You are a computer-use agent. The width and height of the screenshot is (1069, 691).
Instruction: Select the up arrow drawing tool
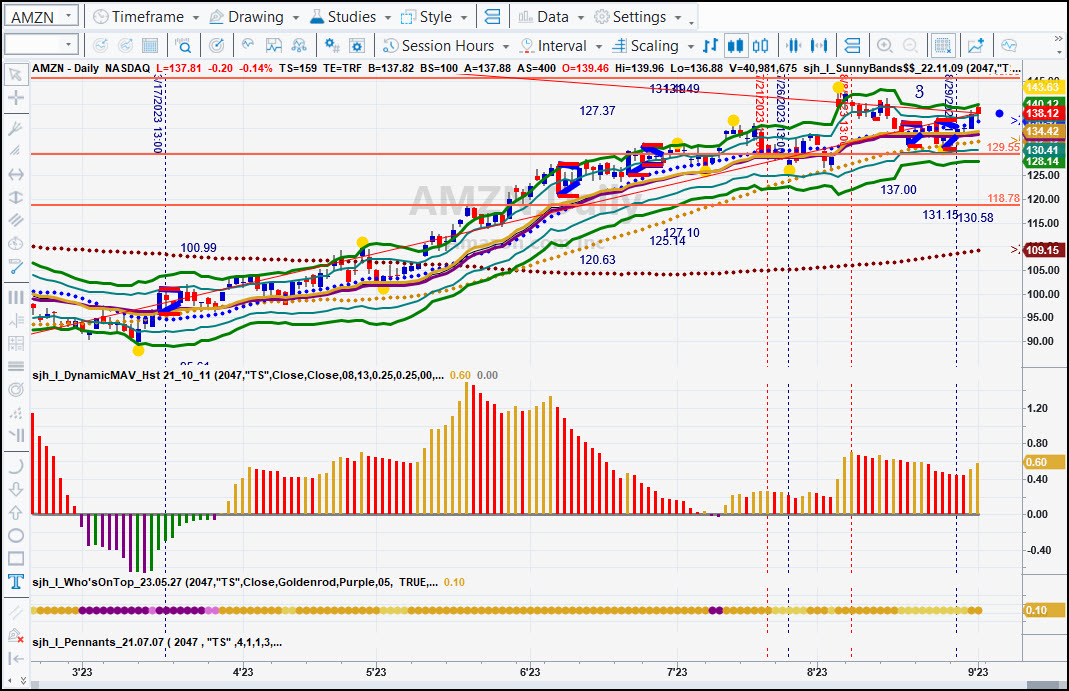(x=16, y=512)
